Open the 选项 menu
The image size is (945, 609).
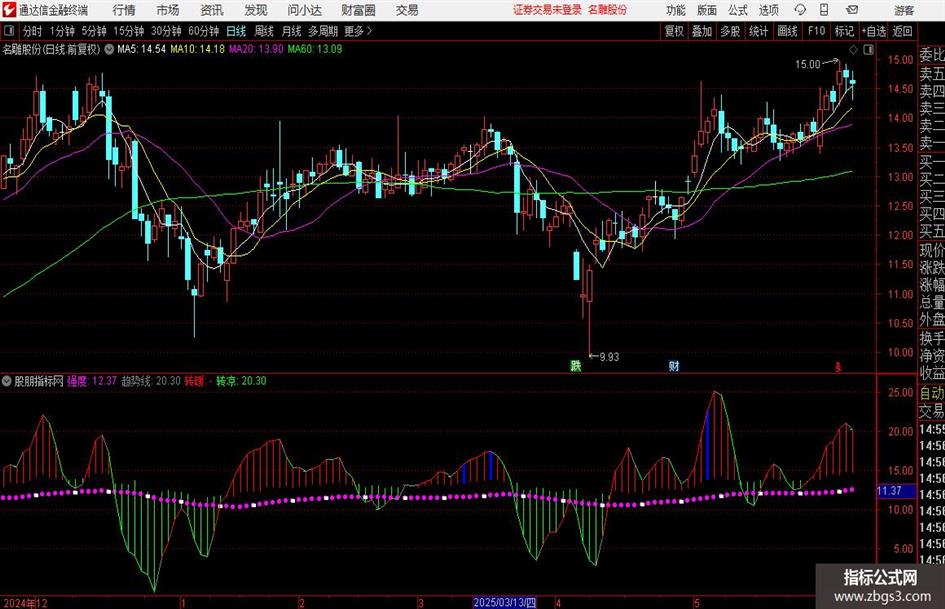(768, 10)
